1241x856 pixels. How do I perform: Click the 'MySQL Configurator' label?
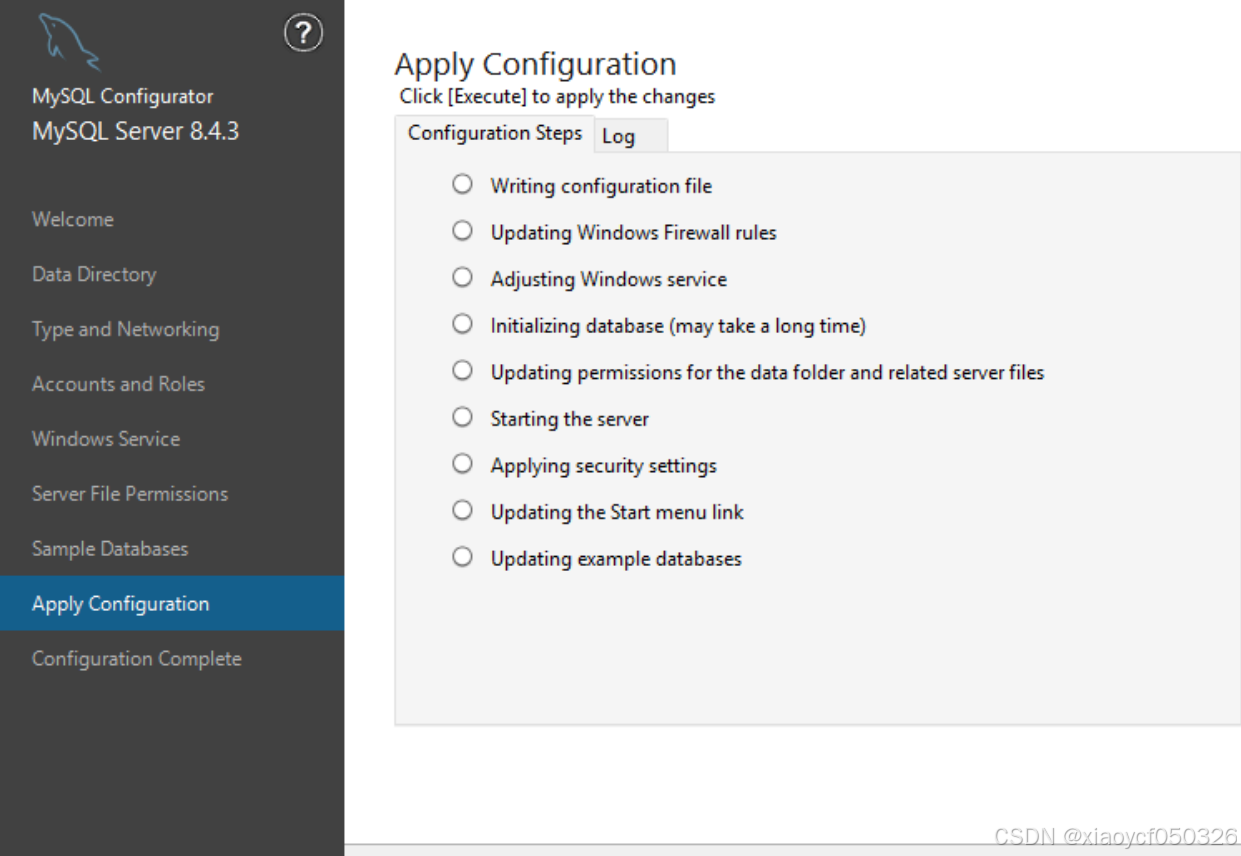[x=122, y=97]
